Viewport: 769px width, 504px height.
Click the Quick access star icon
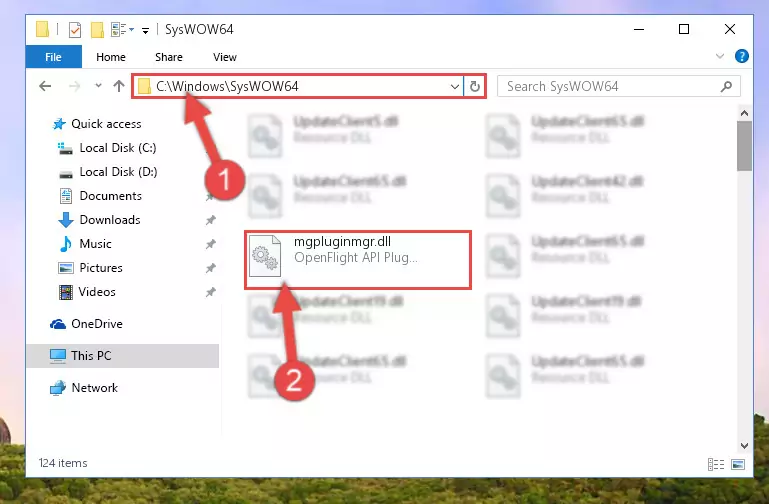click(59, 124)
